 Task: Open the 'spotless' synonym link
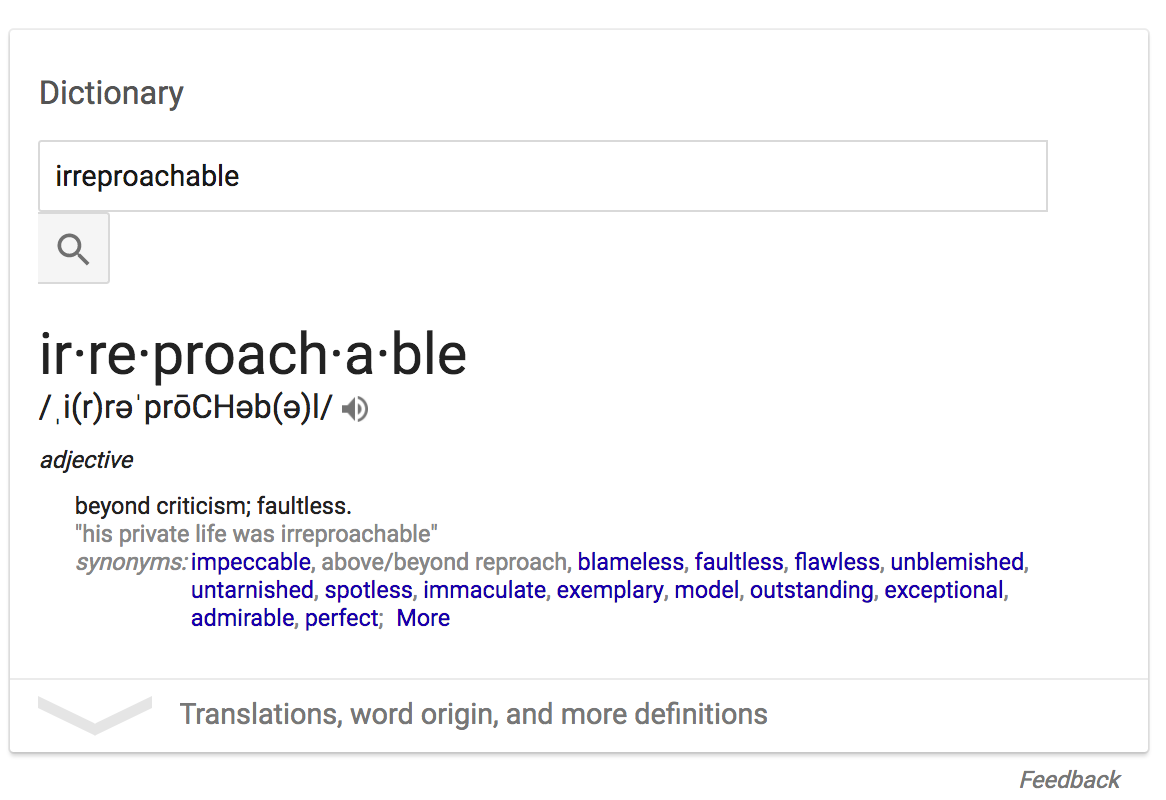[x=368, y=590]
